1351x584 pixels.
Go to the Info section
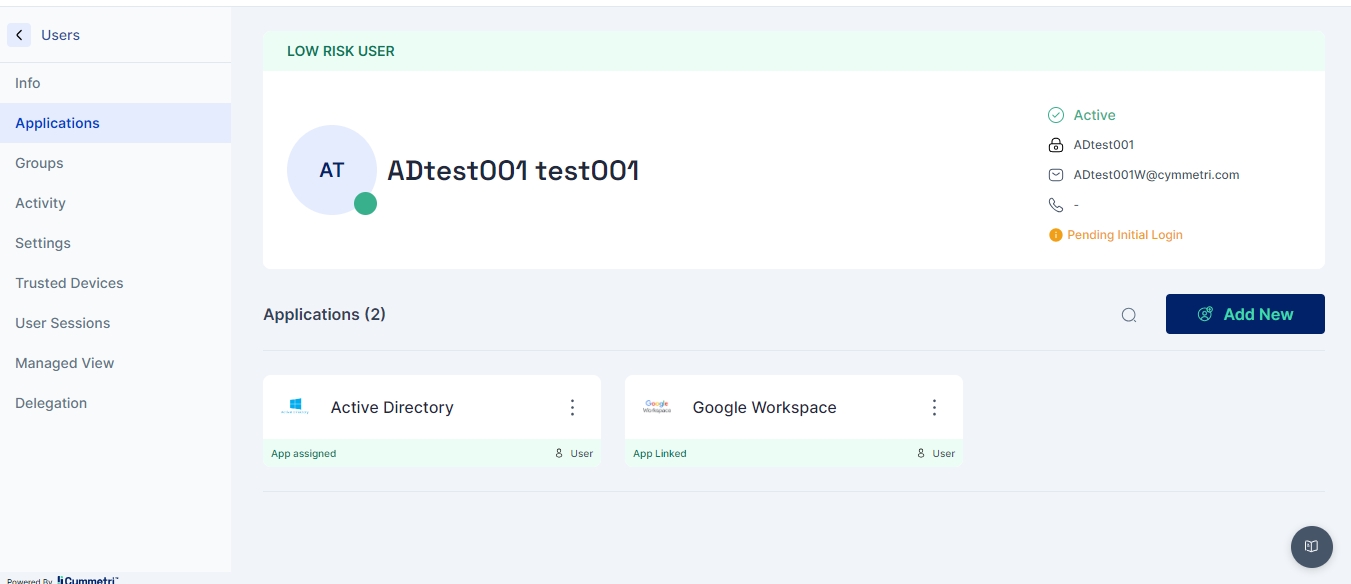[28, 83]
